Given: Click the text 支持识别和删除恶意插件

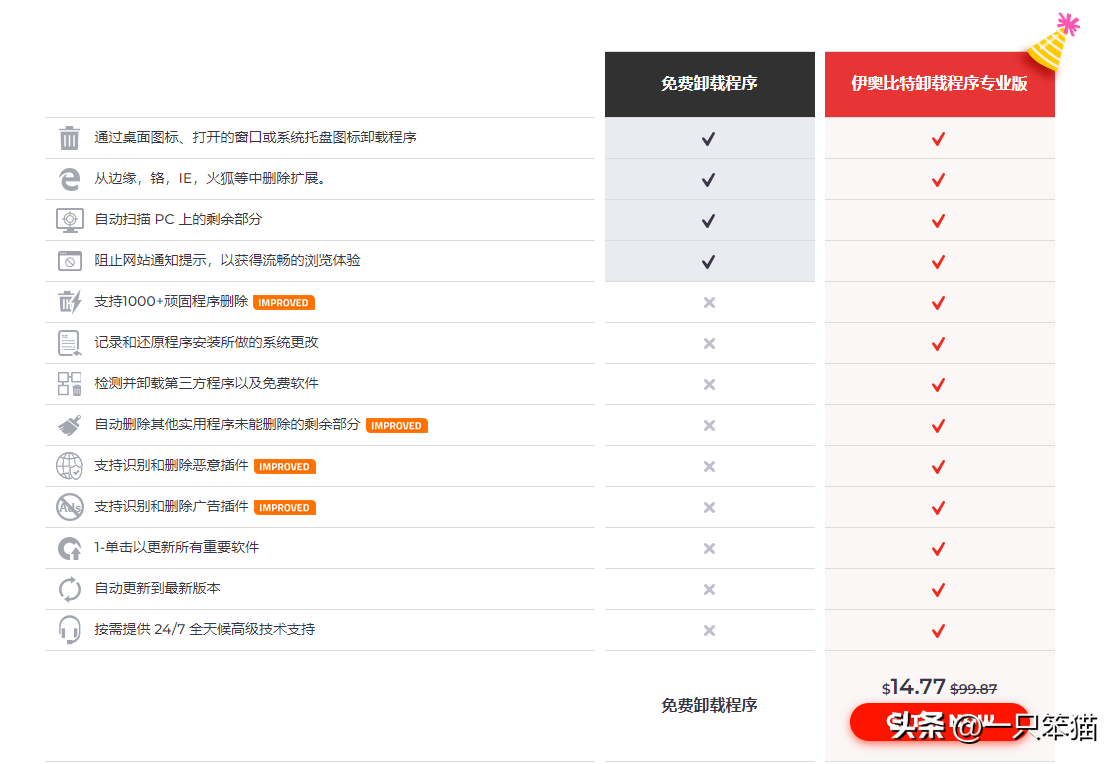Looking at the screenshot, I should tap(171, 466).
